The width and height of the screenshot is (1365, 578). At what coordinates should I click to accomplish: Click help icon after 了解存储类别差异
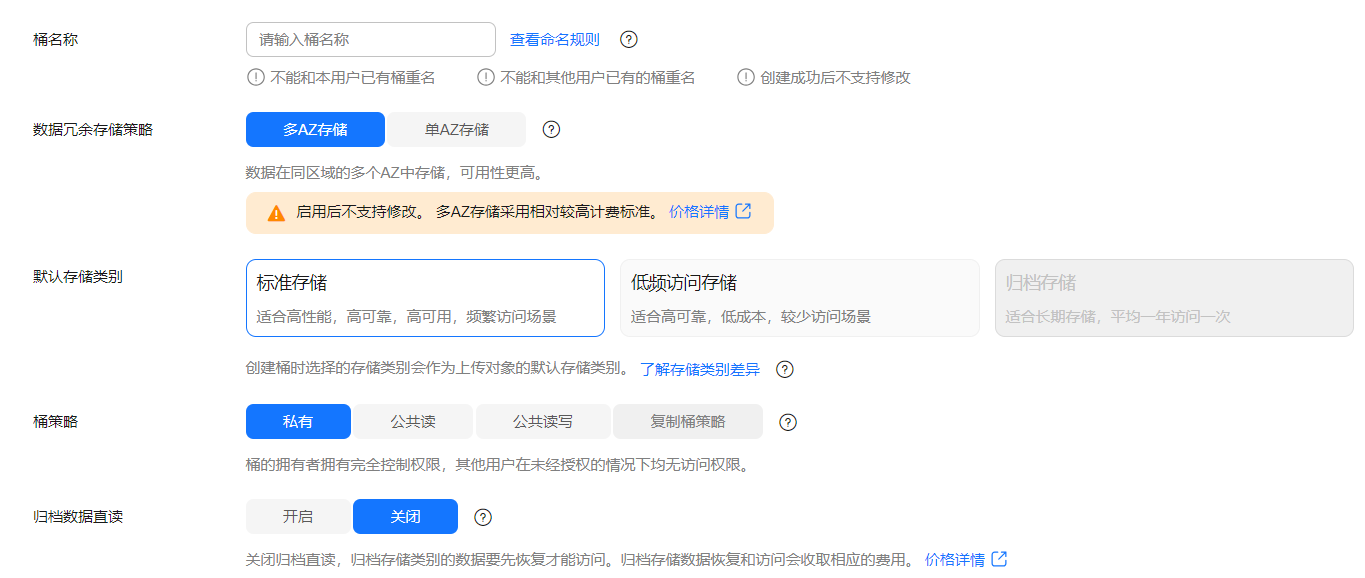pos(785,370)
